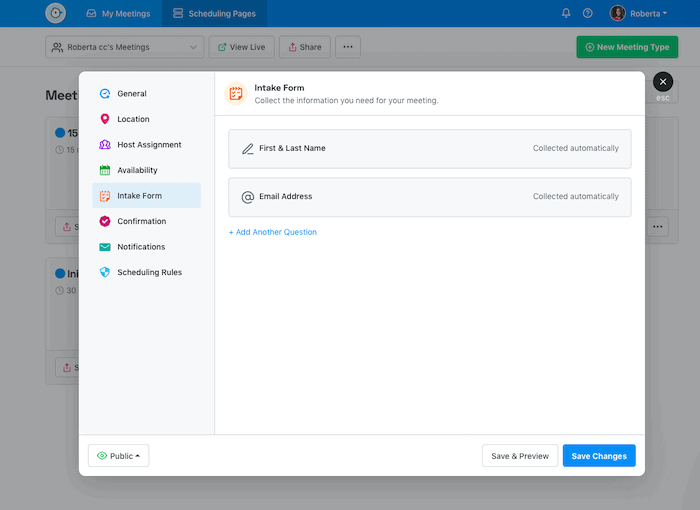Switch to My Meetings tab

coord(118,13)
